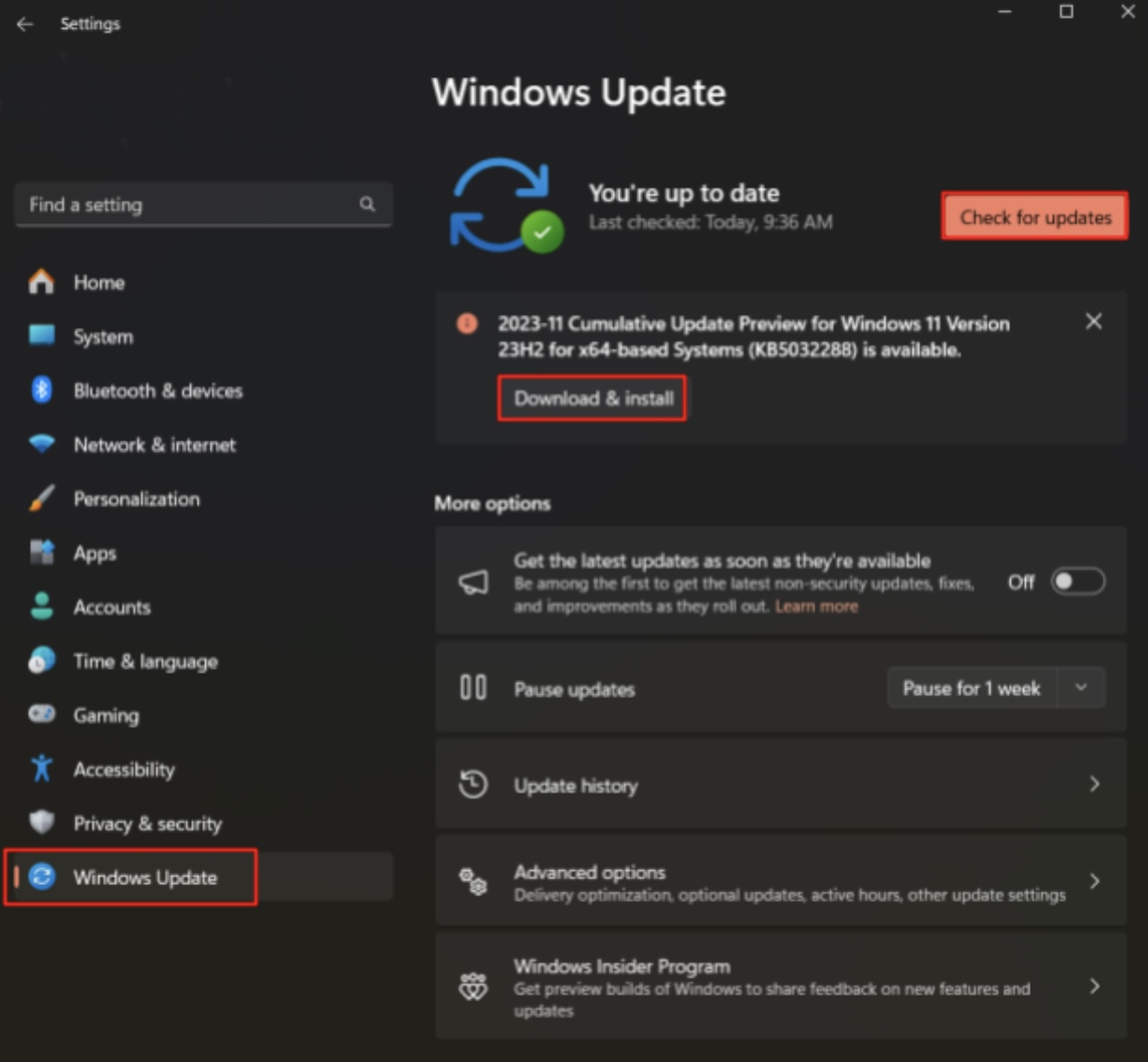Click the Check for updates button

1034,217
